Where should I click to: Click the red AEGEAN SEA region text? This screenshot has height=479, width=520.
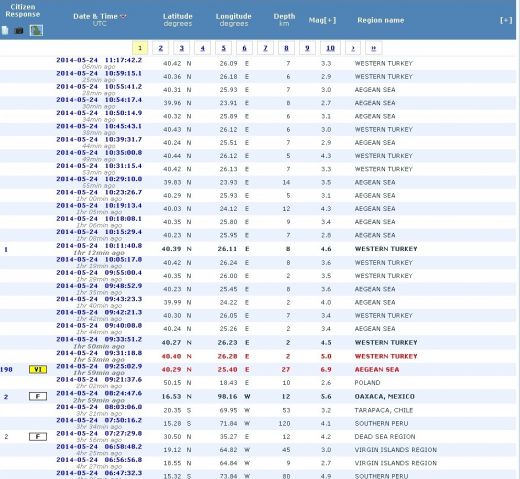[377, 370]
